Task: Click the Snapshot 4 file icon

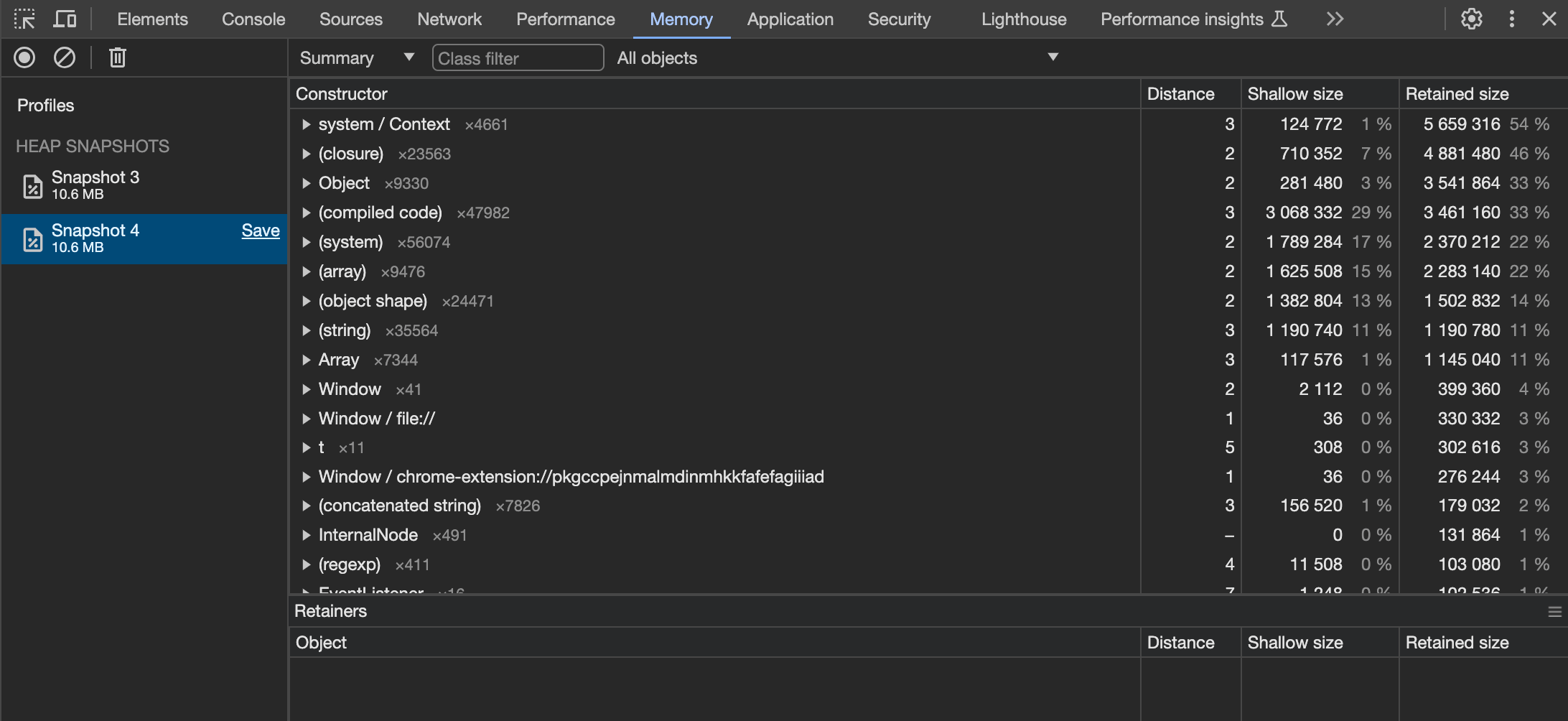Action: point(33,239)
